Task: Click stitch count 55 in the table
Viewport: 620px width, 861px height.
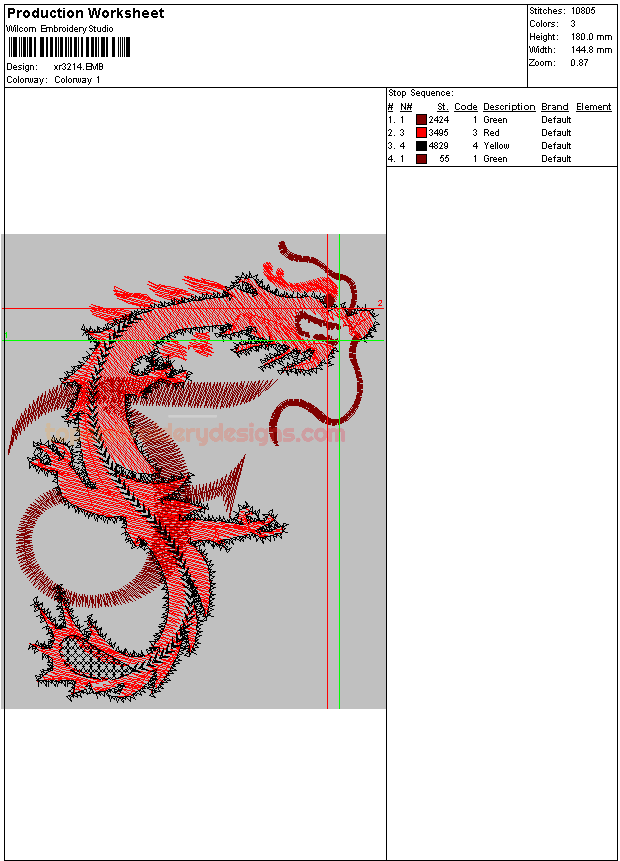Action: pyautogui.click(x=444, y=159)
